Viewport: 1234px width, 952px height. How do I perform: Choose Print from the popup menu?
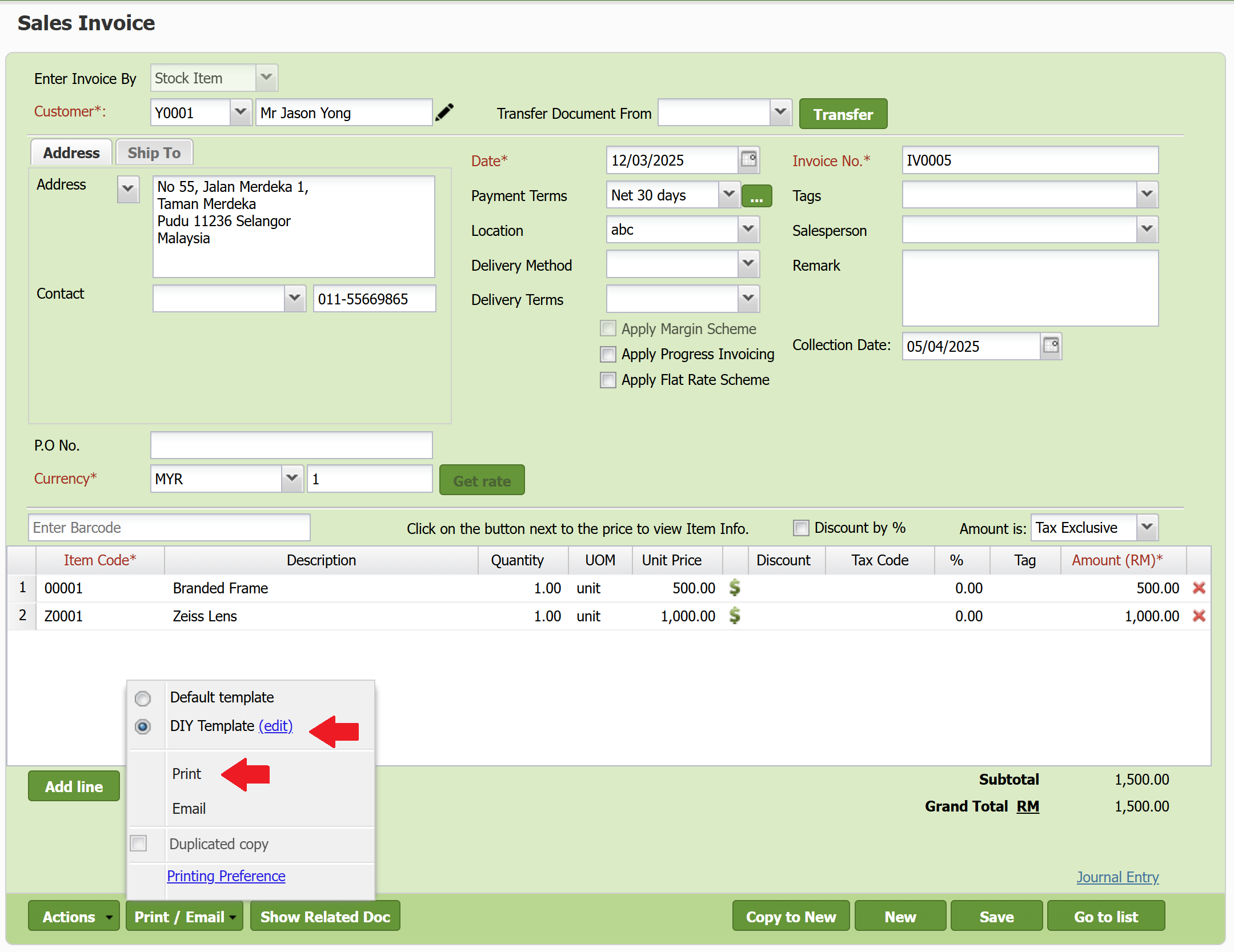187,774
